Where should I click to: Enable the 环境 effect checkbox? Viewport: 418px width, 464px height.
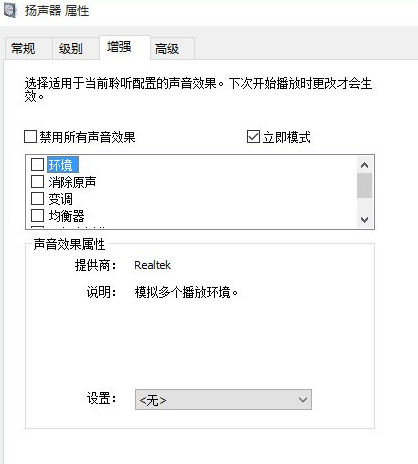37,165
